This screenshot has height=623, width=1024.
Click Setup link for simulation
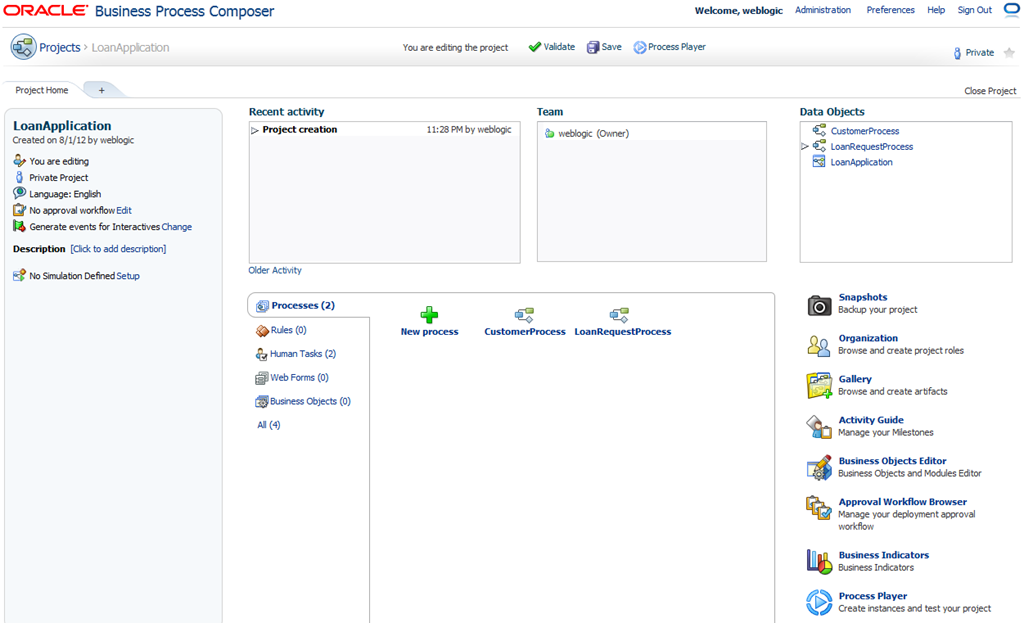pos(128,276)
